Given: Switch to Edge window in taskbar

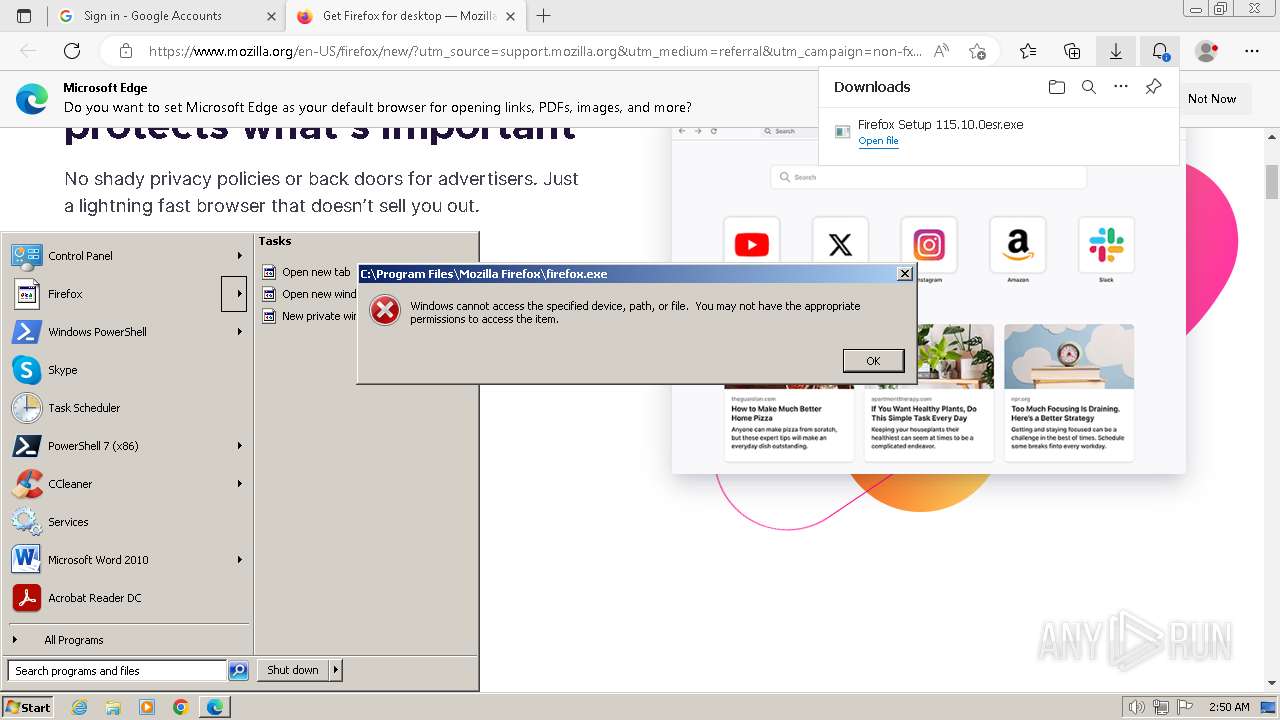Looking at the screenshot, I should 214,707.
